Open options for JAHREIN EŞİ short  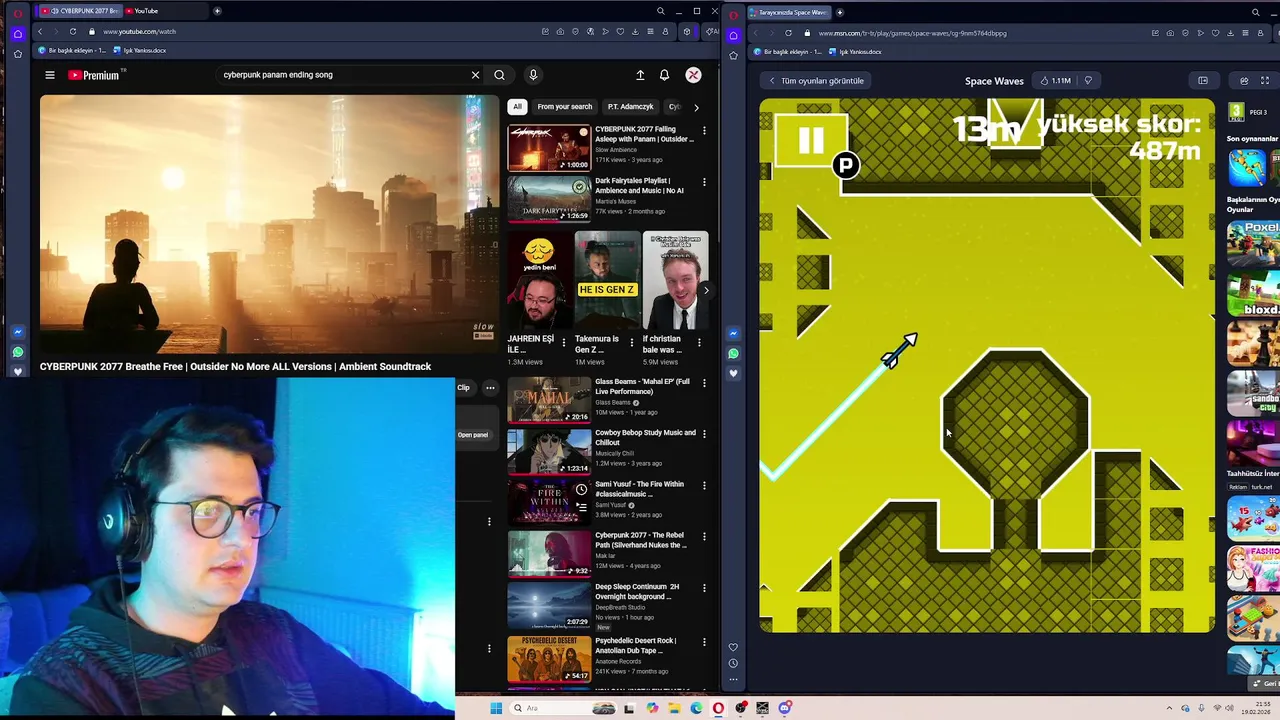point(563,342)
